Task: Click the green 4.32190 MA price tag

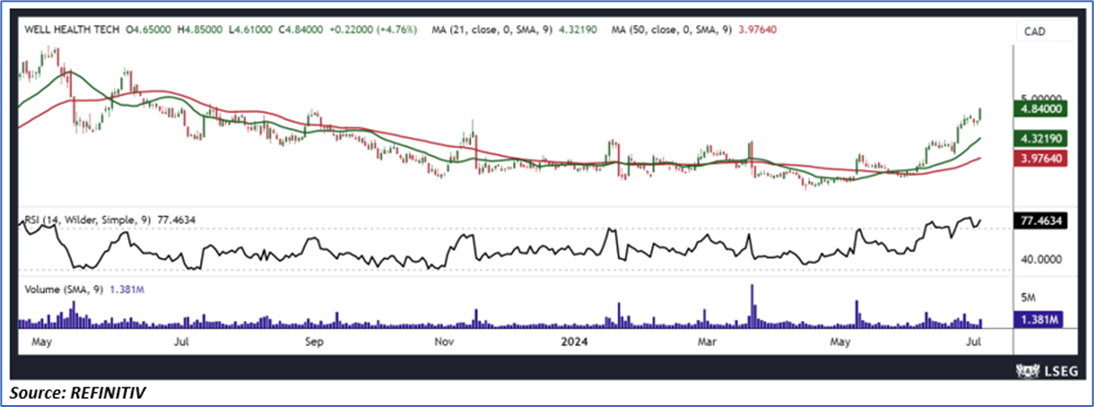Action: pos(1040,138)
